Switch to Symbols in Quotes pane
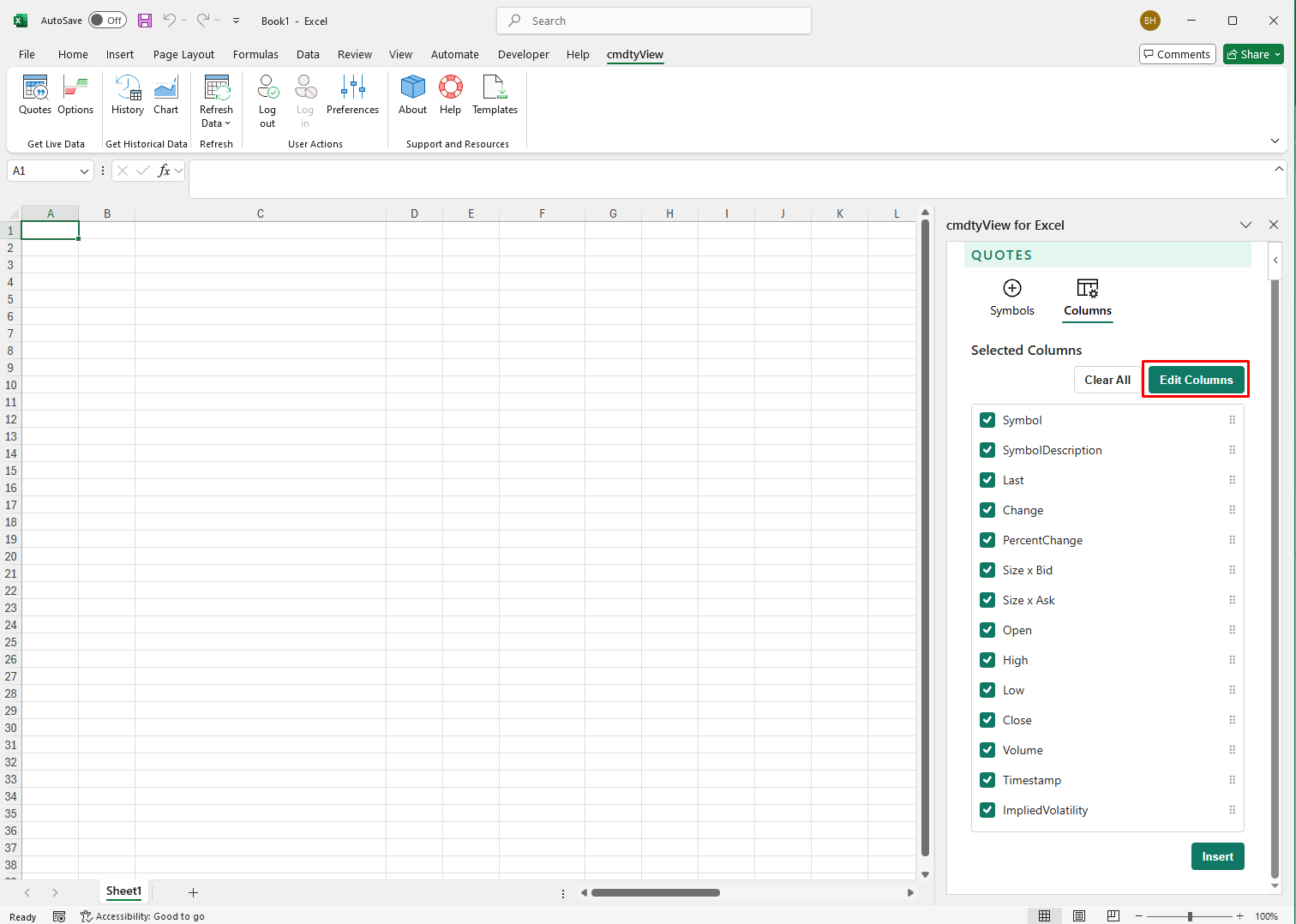This screenshot has width=1296, height=924. [x=1011, y=298]
